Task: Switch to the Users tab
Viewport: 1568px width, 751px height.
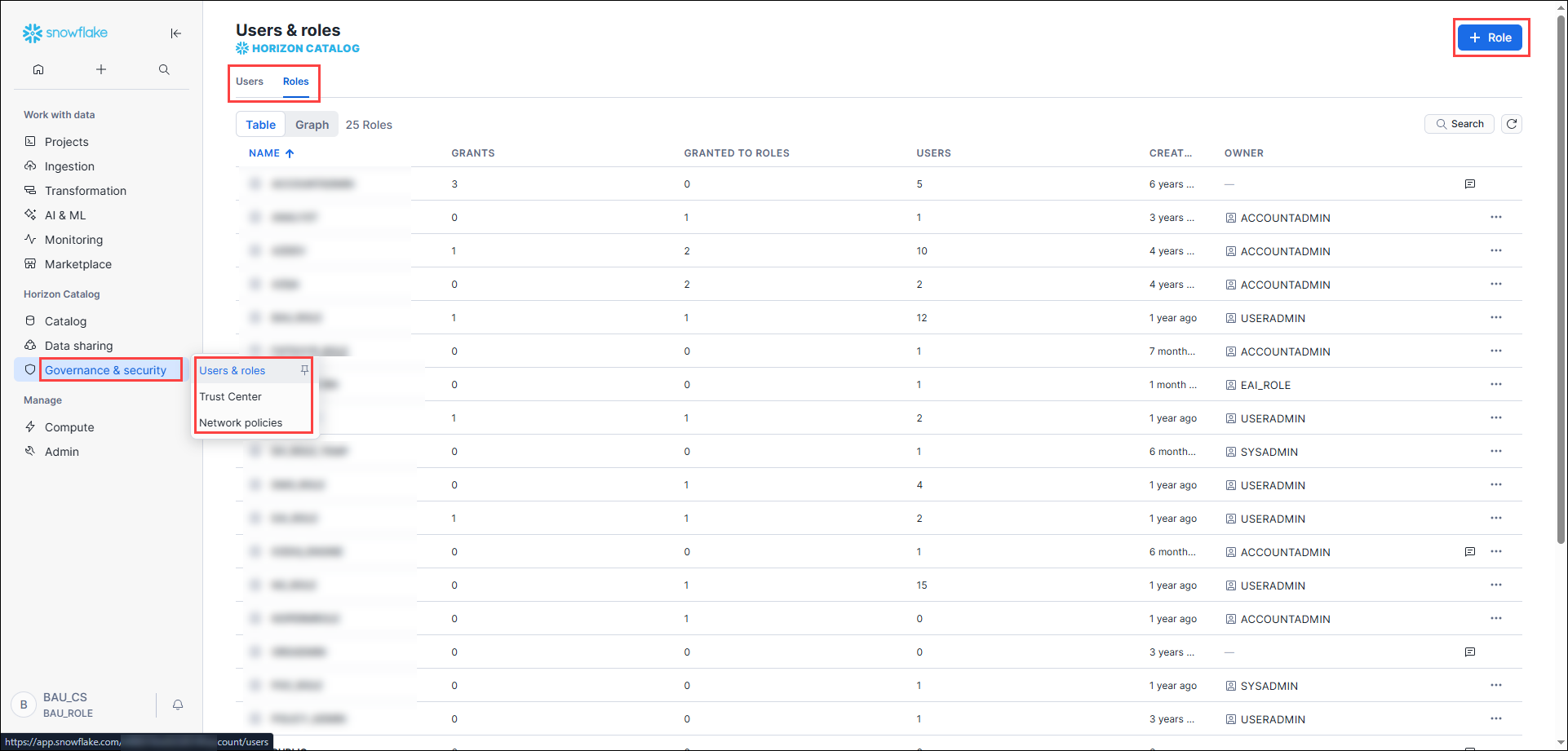Action: [x=250, y=82]
